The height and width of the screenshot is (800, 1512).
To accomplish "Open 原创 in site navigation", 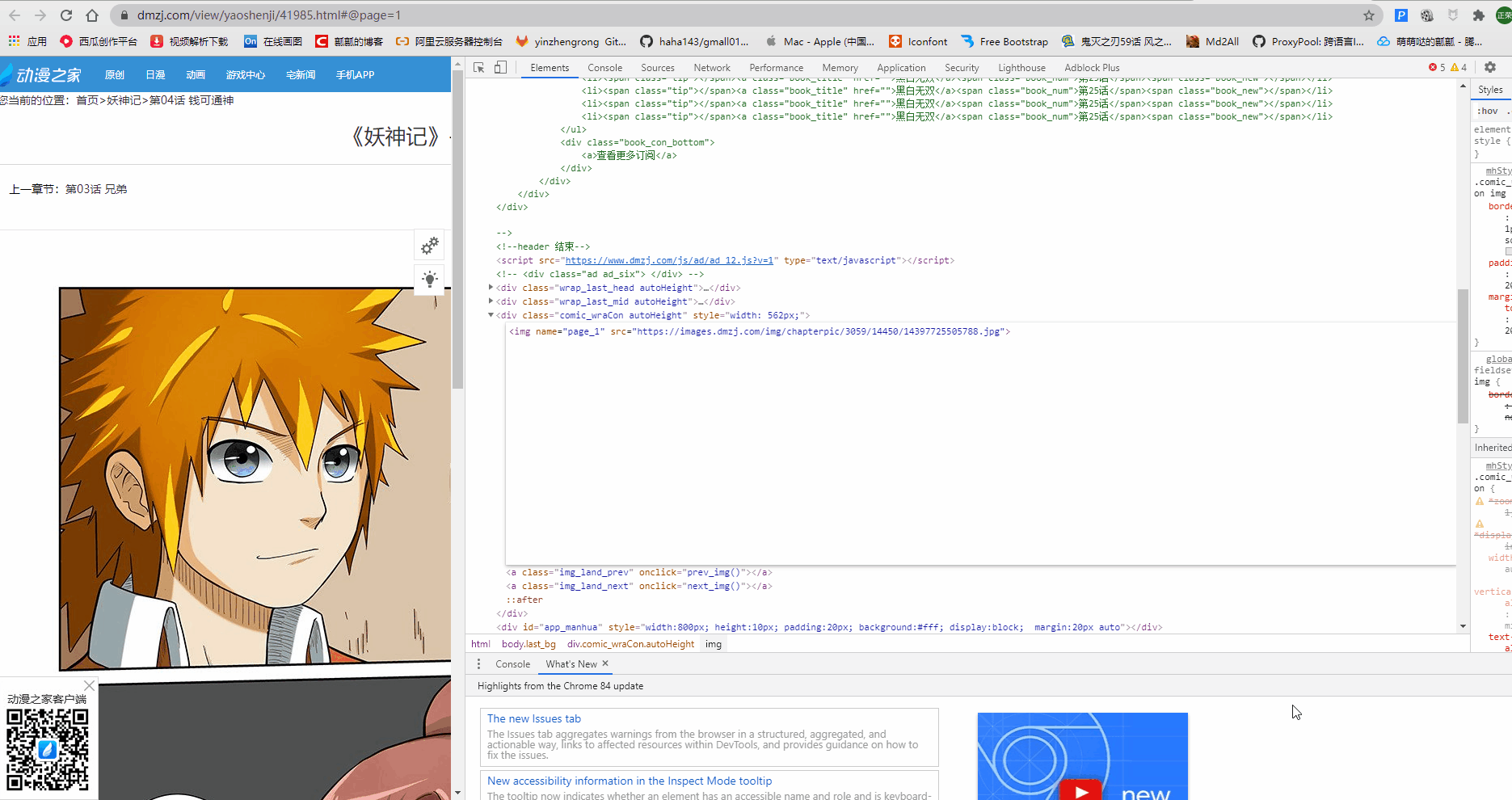I will tap(115, 75).
